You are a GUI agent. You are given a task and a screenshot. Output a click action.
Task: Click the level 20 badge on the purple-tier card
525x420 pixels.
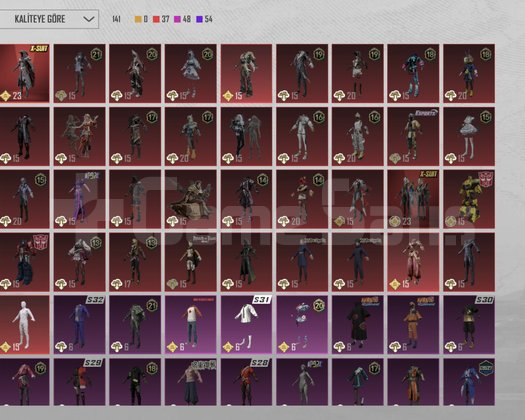pos(319,305)
